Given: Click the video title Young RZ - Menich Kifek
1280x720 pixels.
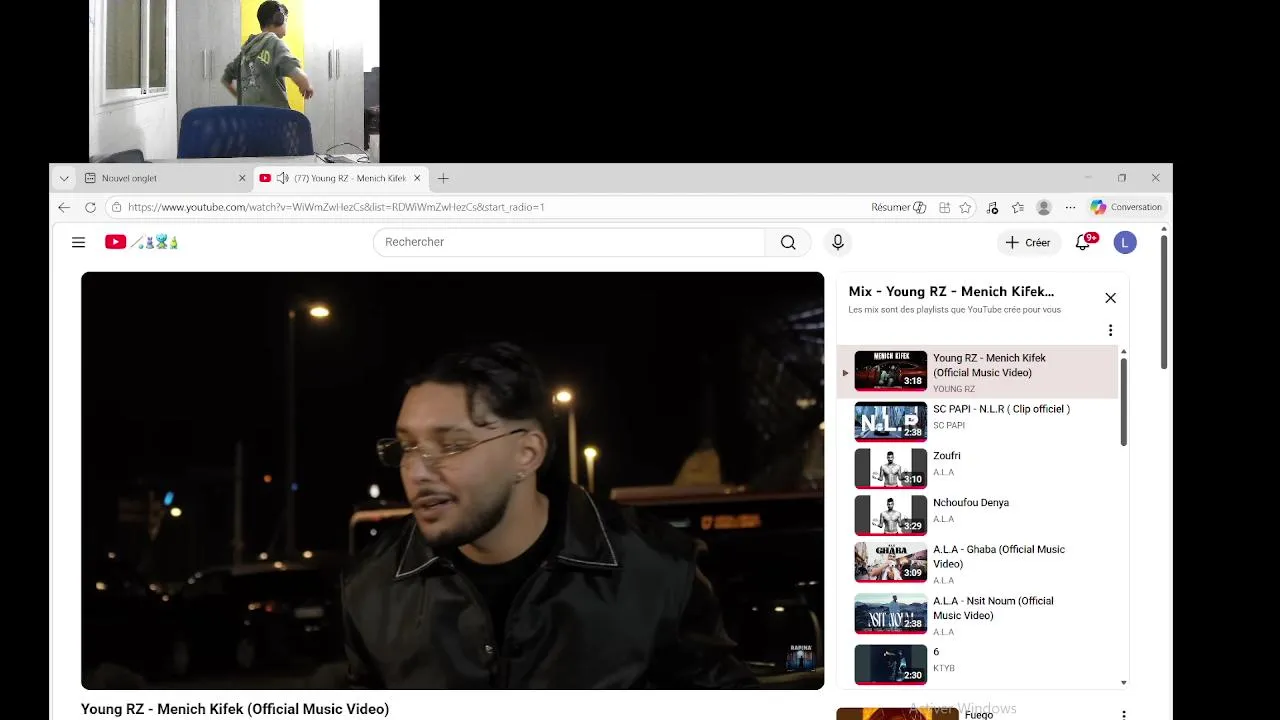Looking at the screenshot, I should pyautogui.click(x=235, y=709).
